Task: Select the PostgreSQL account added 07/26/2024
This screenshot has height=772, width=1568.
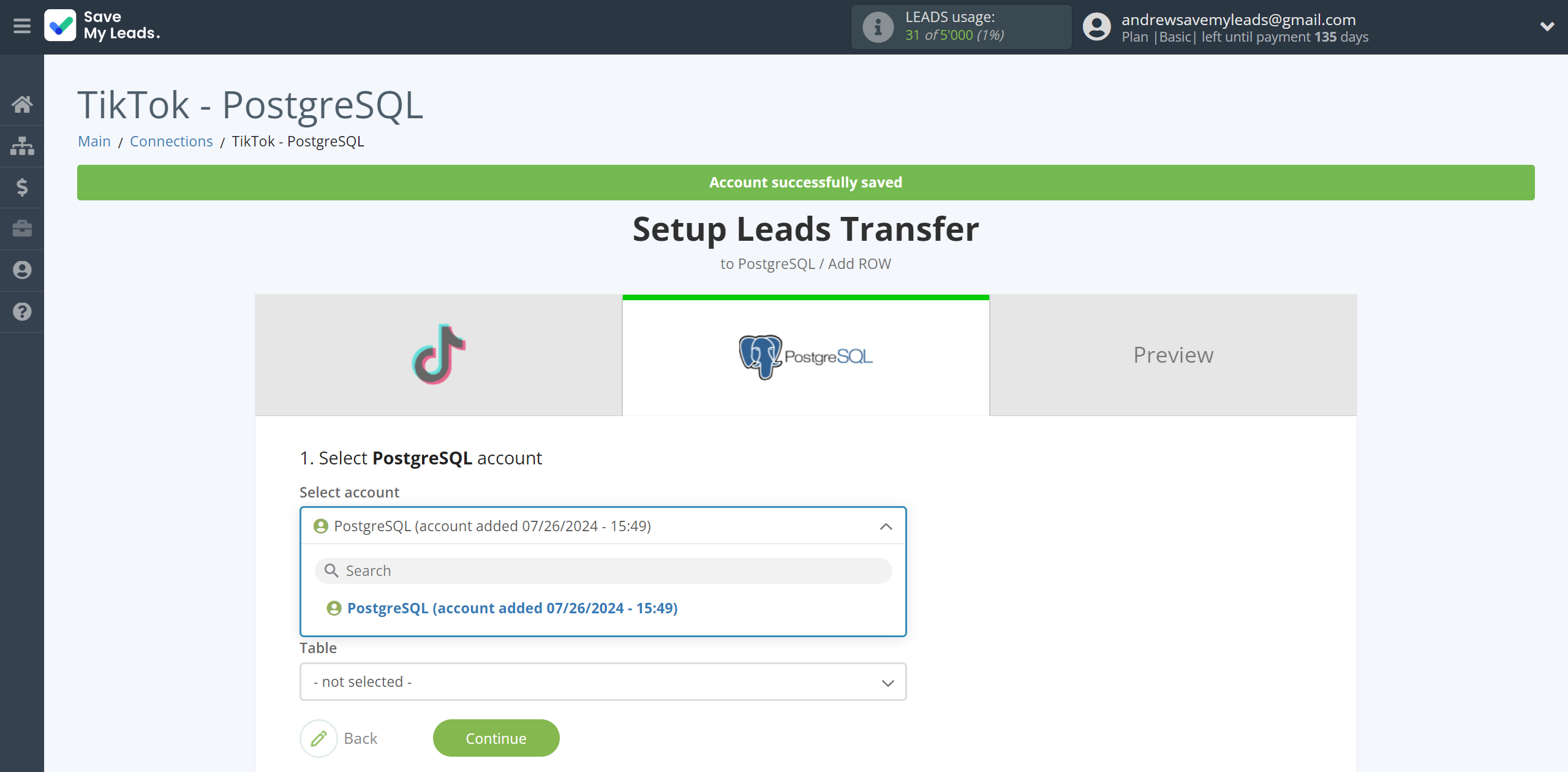Action: click(x=511, y=608)
